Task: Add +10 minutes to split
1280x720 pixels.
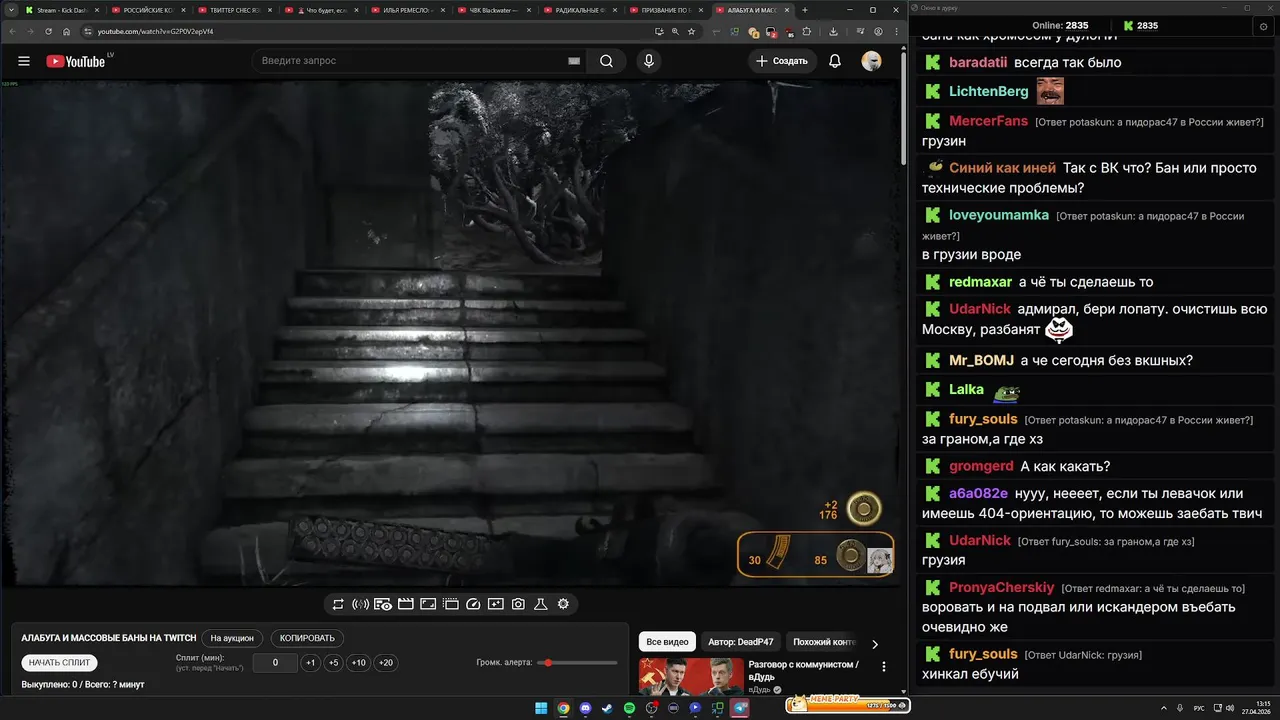Action: 358,663
